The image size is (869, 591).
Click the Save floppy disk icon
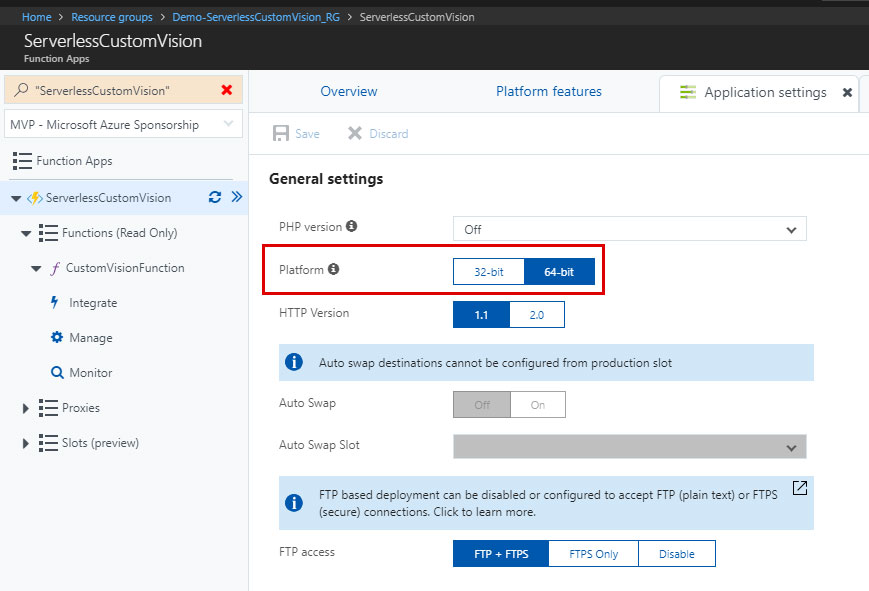tap(281, 134)
